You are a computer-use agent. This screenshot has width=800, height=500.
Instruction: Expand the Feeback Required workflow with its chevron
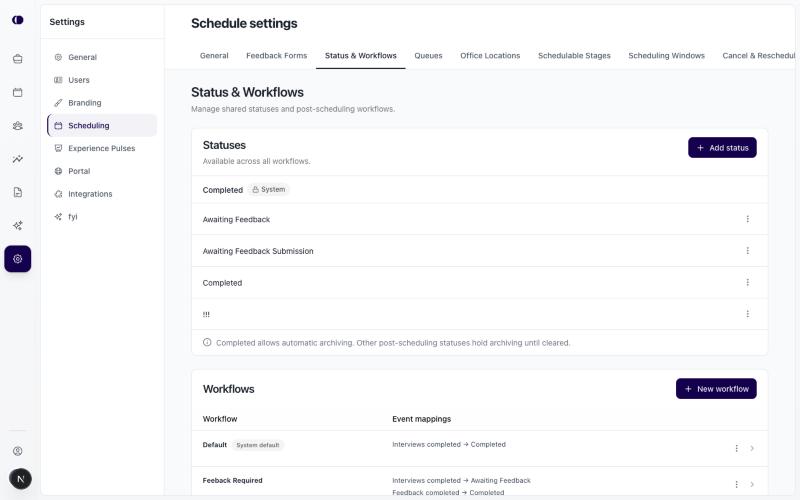click(x=752, y=484)
